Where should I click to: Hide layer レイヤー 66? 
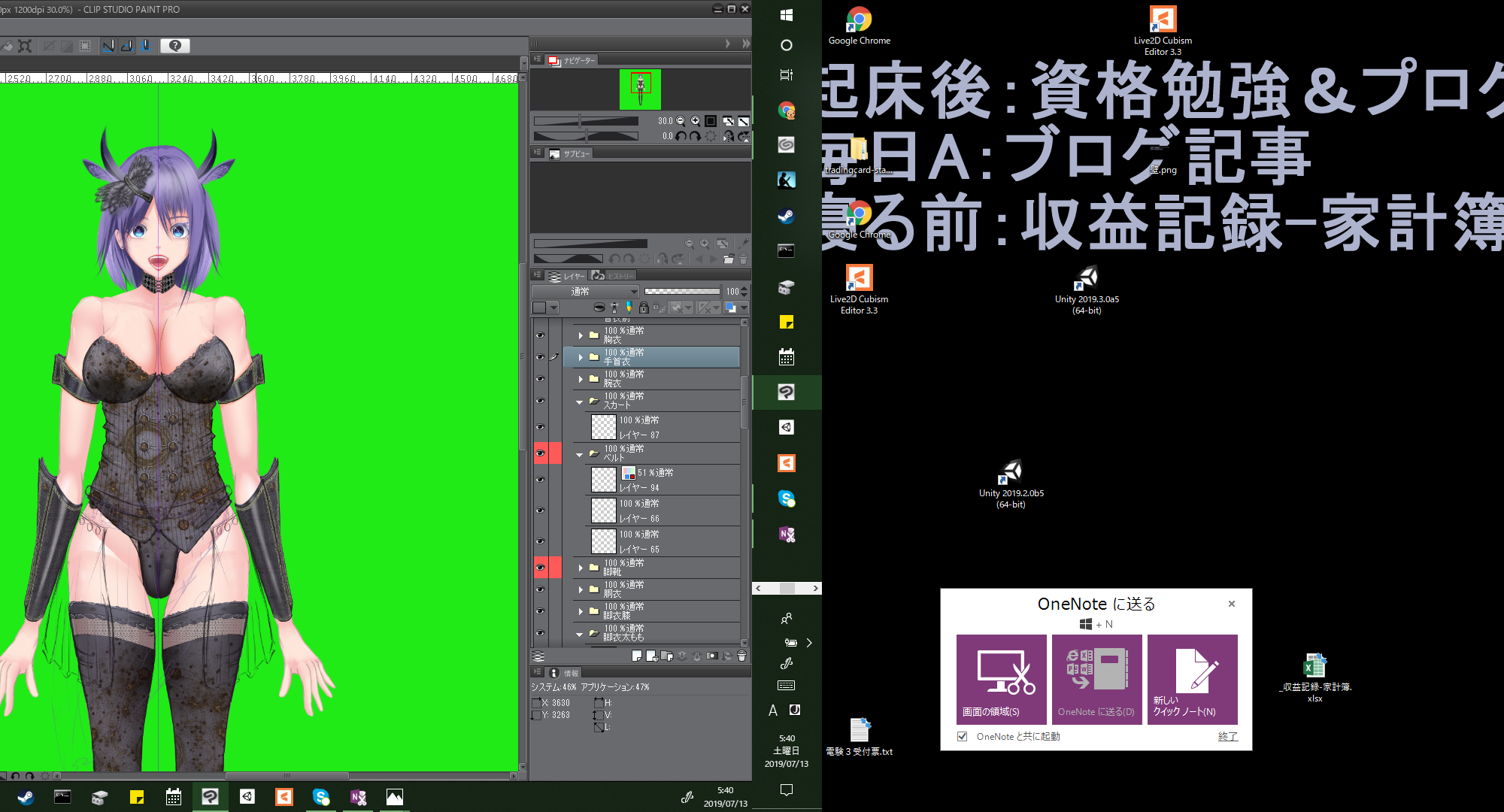pyautogui.click(x=540, y=511)
